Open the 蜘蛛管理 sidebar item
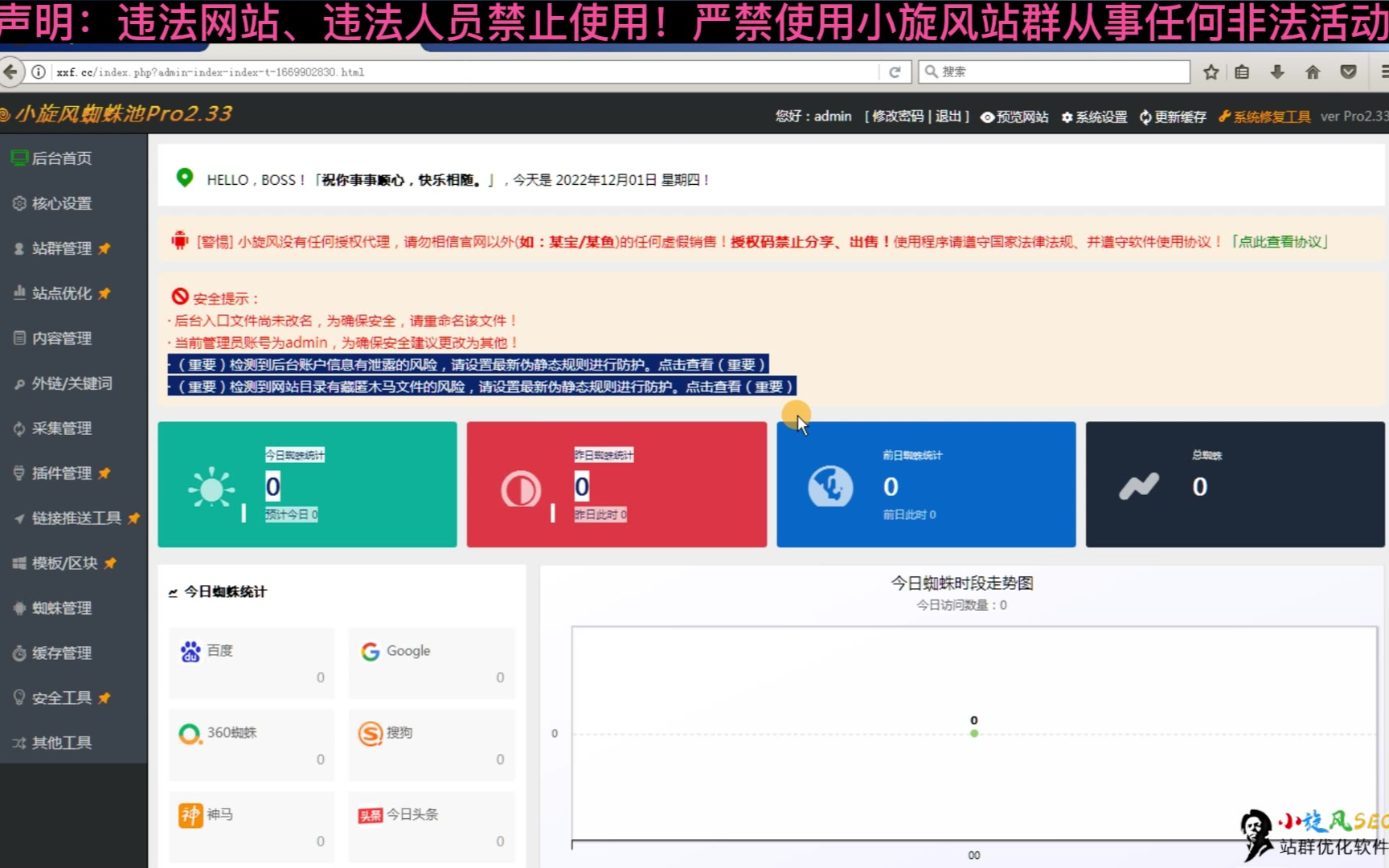 [61, 608]
